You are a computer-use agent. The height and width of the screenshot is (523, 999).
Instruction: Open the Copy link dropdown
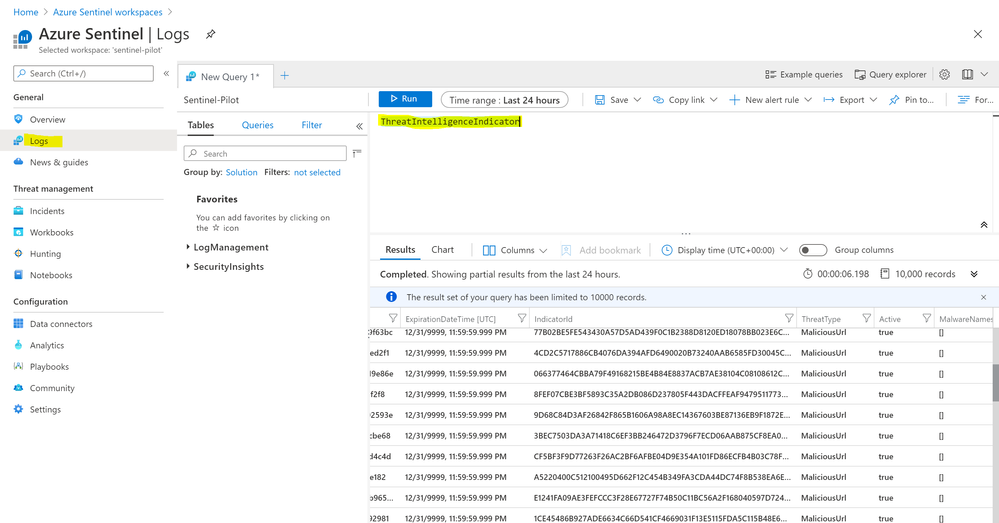[x=685, y=100]
